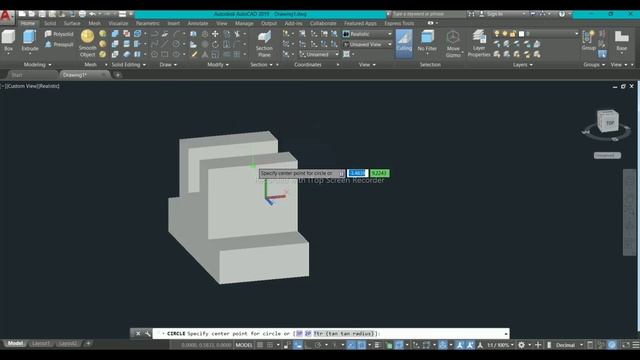Switch to the Annotate ribbon tab
The image size is (640, 360).
(x=198, y=23)
